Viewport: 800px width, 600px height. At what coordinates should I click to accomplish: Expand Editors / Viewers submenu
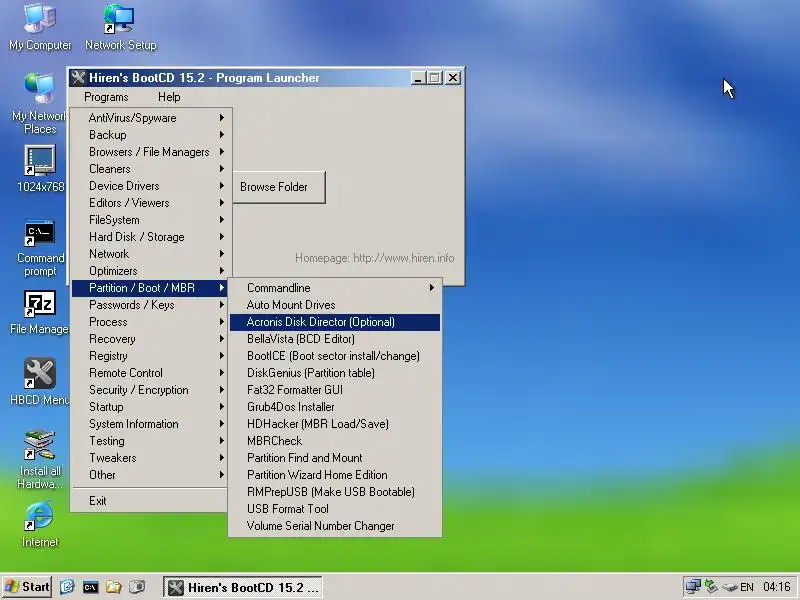149,203
